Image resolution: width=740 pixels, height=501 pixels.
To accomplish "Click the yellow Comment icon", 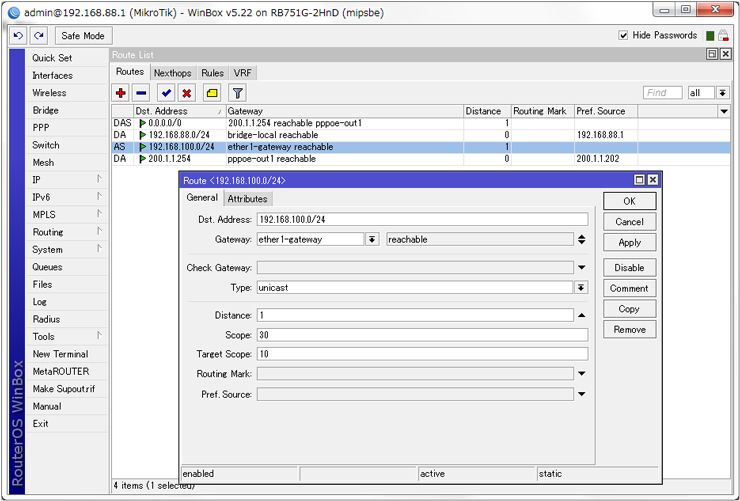I will point(212,93).
